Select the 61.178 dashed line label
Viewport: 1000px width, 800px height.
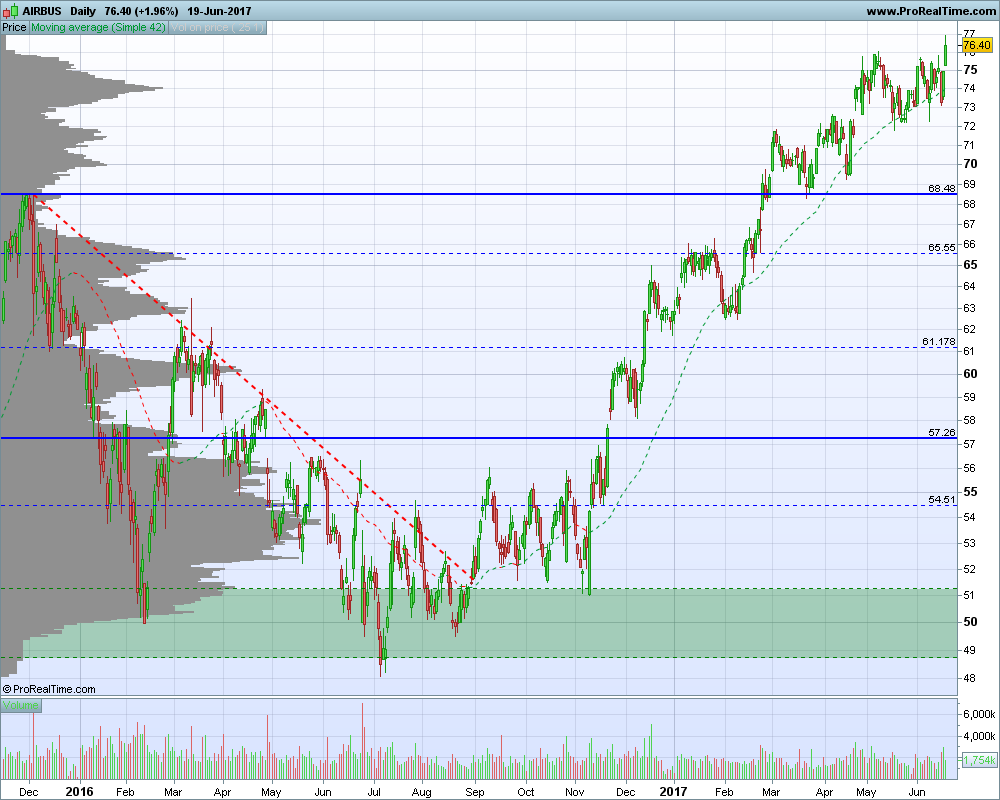pyautogui.click(x=939, y=342)
